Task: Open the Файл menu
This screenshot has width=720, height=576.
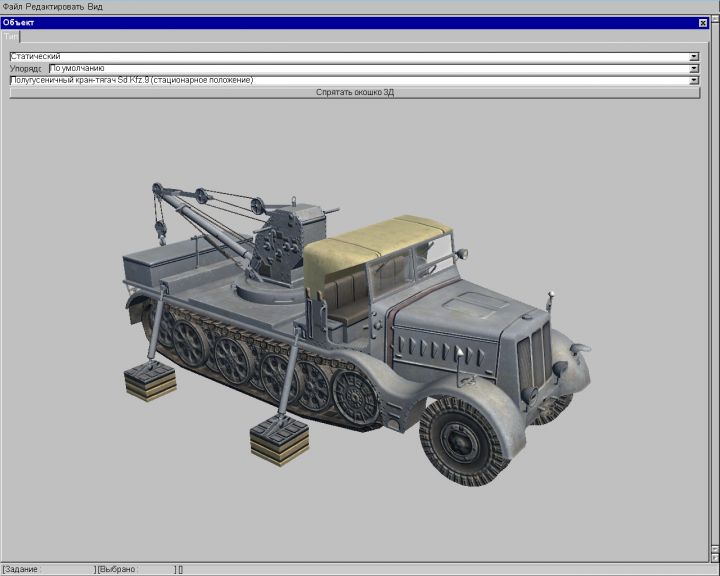Action: click(x=12, y=6)
